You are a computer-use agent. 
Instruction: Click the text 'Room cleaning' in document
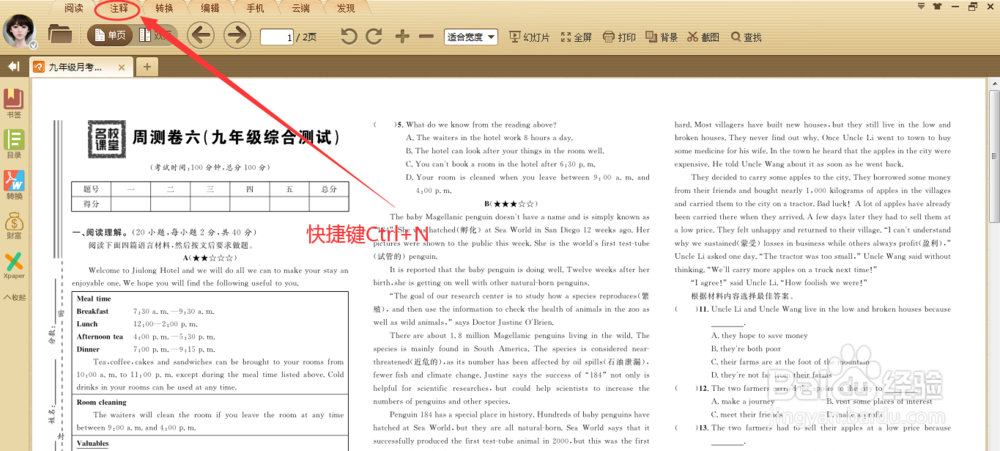pos(101,403)
